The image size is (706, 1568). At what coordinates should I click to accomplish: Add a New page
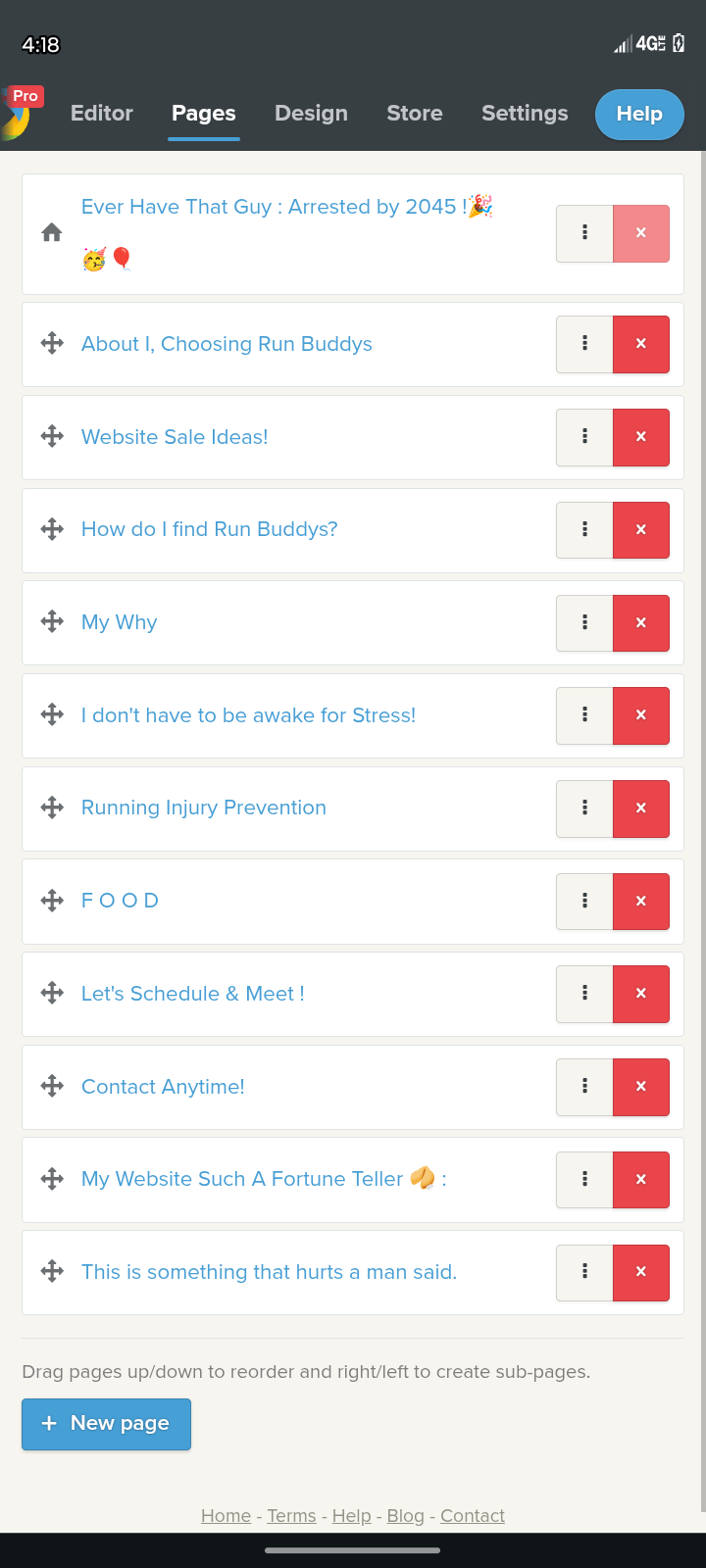pyautogui.click(x=106, y=1424)
